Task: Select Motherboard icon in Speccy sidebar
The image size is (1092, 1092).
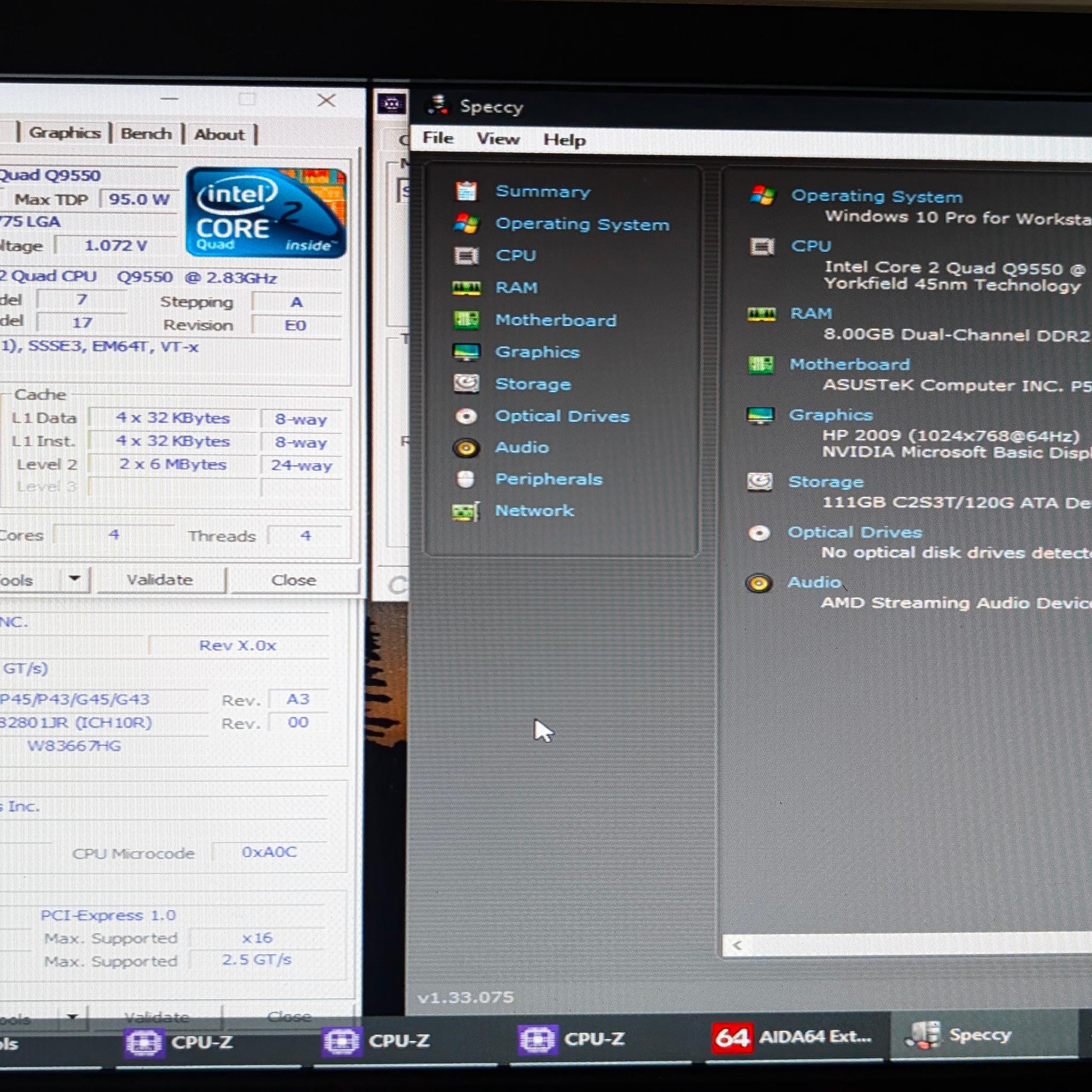Action: (x=465, y=320)
